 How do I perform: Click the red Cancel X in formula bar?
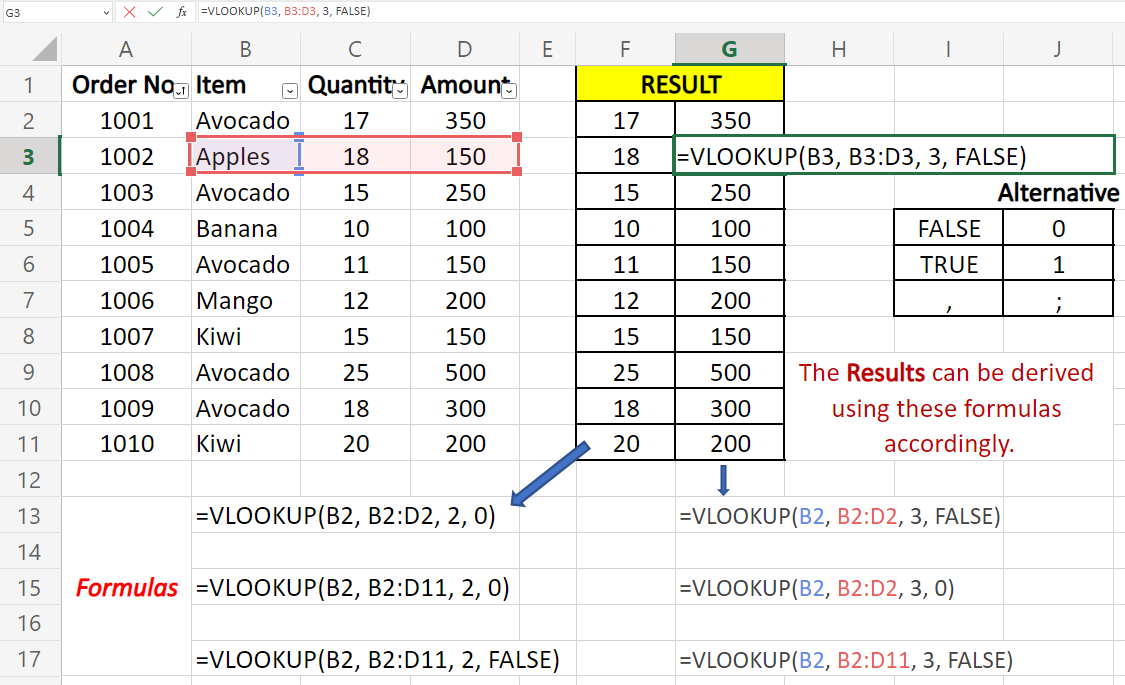tap(130, 12)
